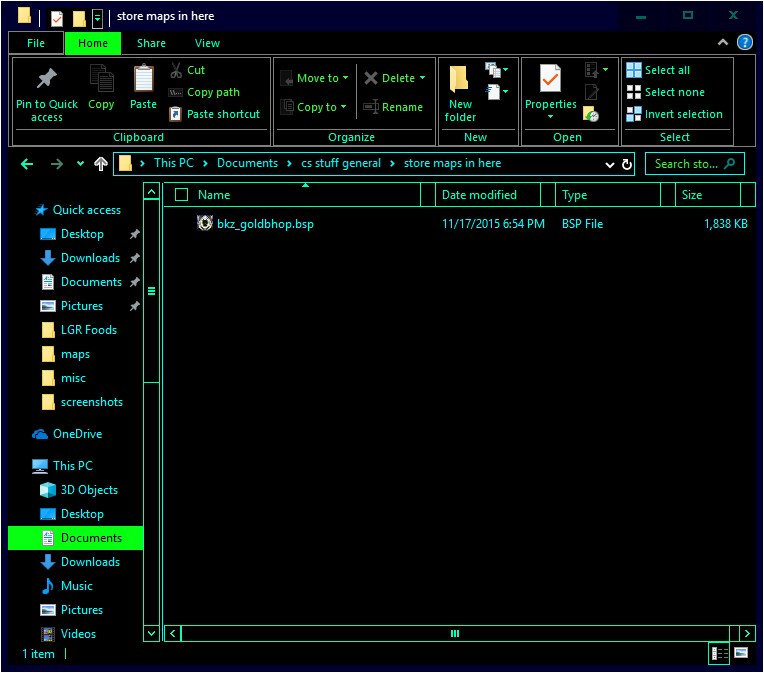Click Properties icon in title bar toolbar
This screenshot has height=673, width=764.
tap(57, 19)
